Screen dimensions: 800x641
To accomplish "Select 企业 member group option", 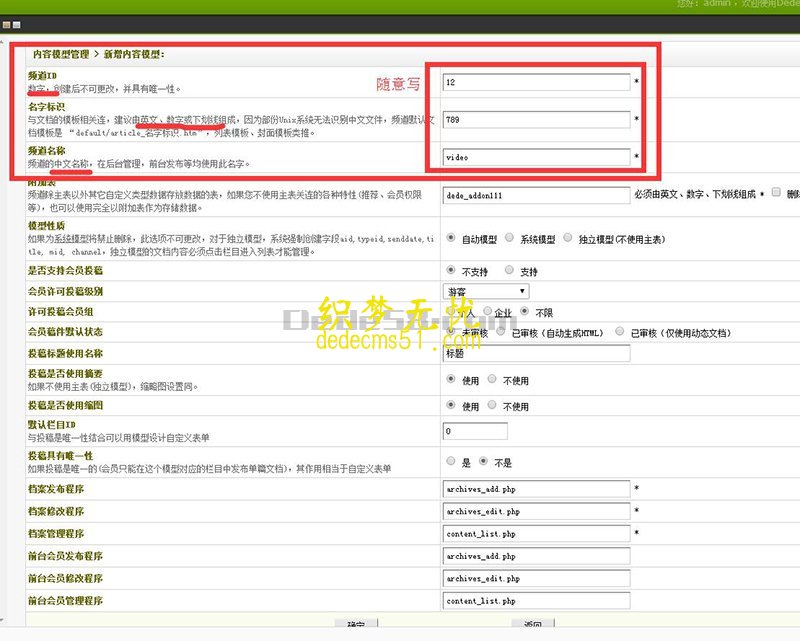I will (485, 310).
